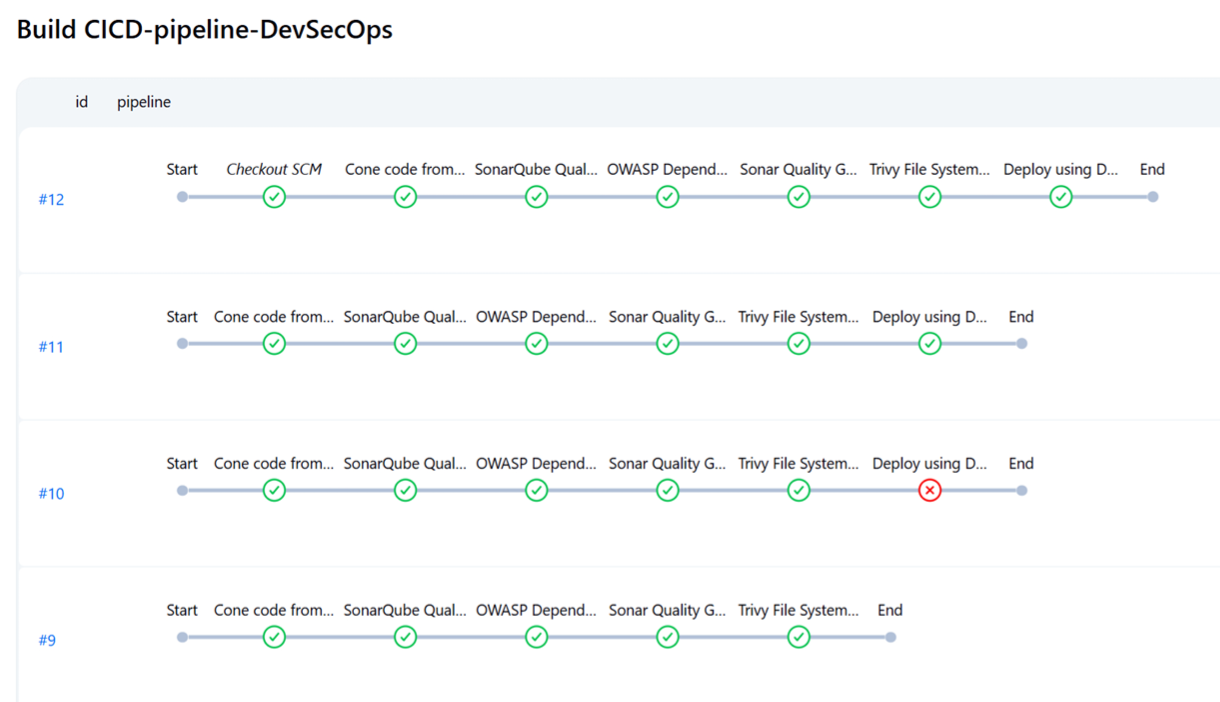Click the End node of build #9
Screen dimensions: 1220x702
coord(890,637)
